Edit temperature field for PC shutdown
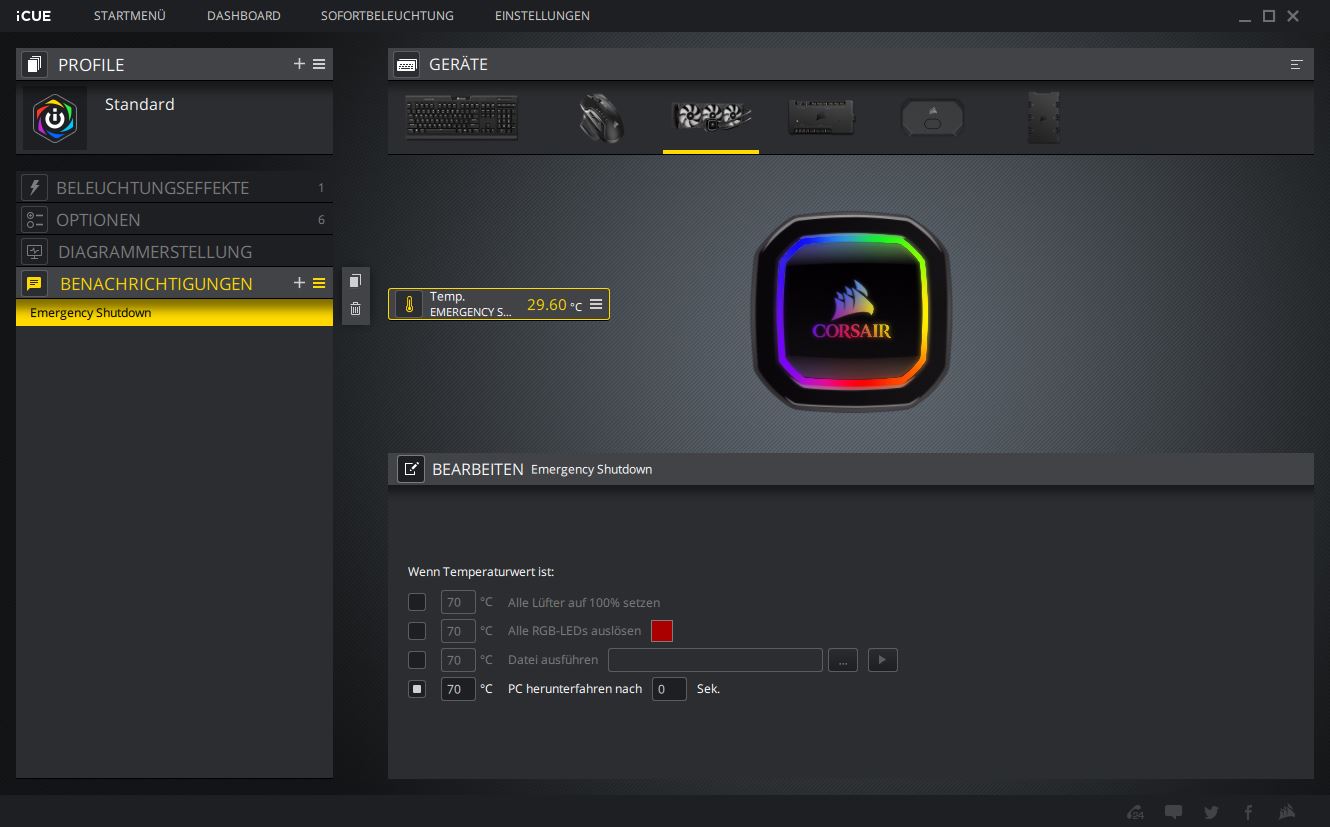Viewport: 1330px width, 827px height. click(458, 689)
